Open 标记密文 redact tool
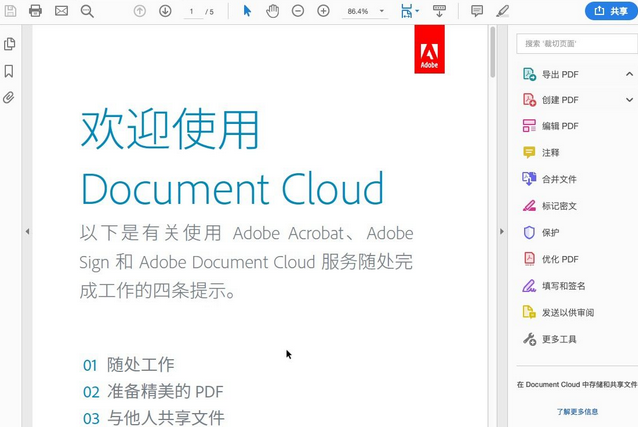Viewport: 638px width, 427px height. coord(550,206)
